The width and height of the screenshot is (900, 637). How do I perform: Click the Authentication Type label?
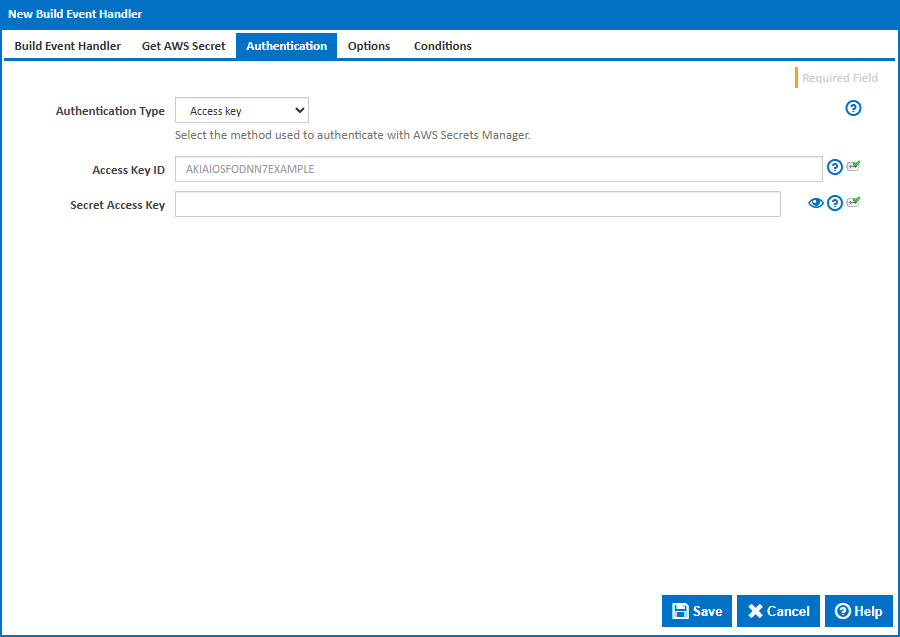[110, 111]
